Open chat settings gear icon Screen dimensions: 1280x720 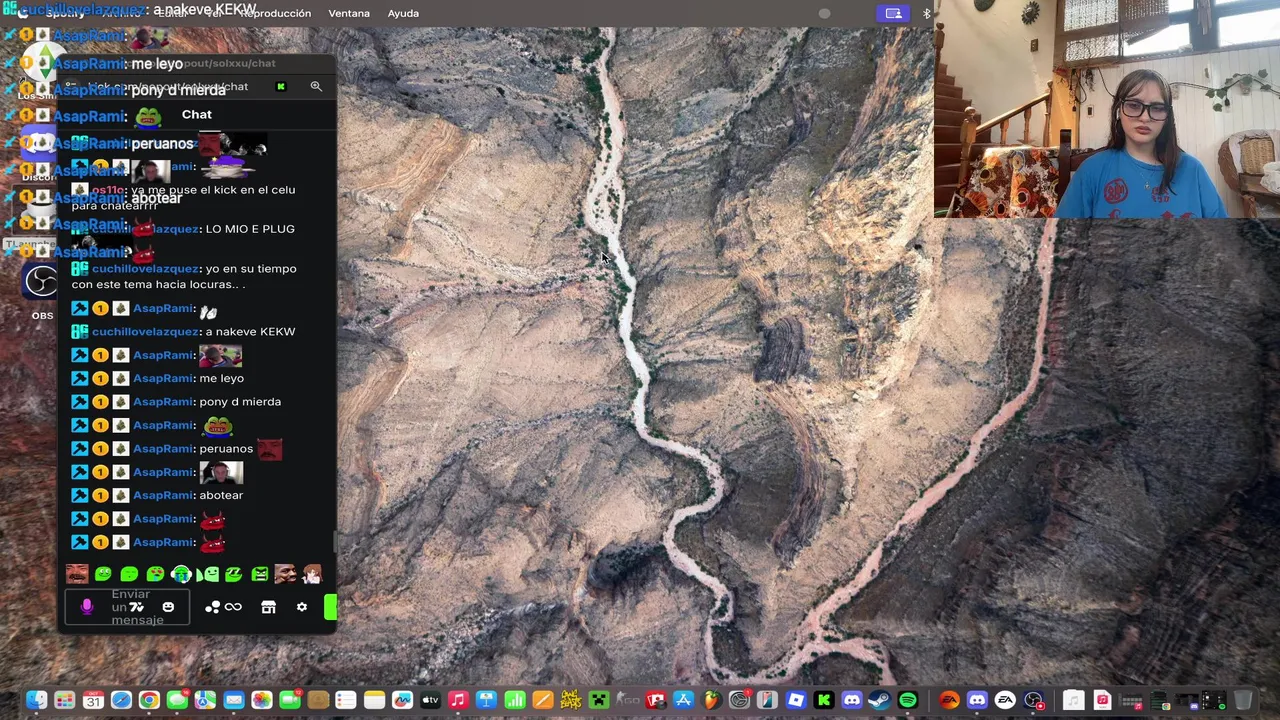coord(302,607)
